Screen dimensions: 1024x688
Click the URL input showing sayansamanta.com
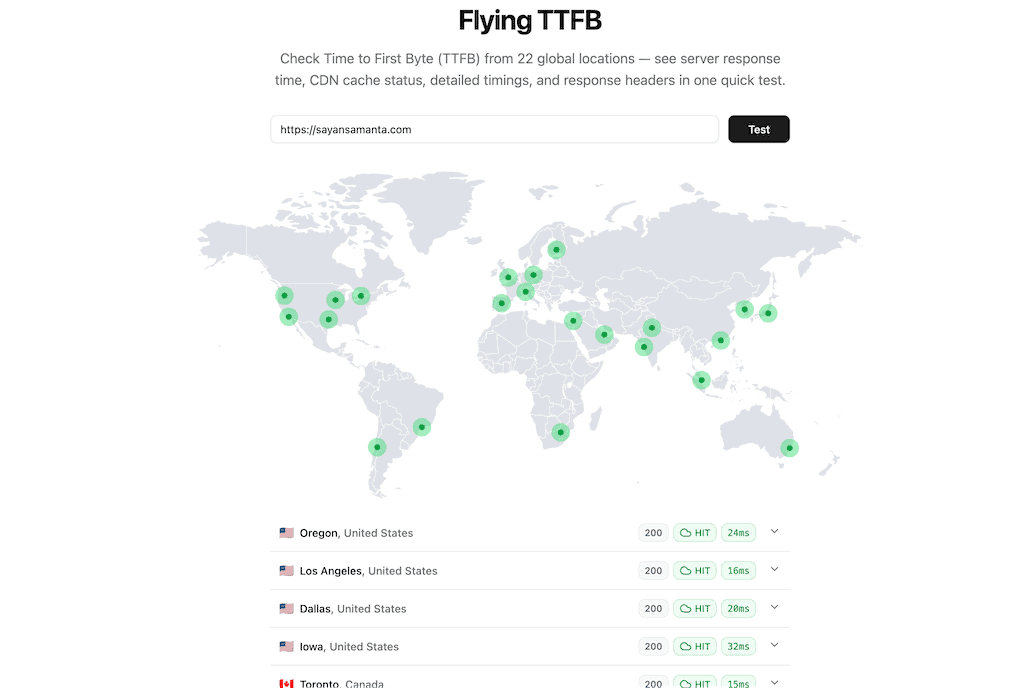494,129
